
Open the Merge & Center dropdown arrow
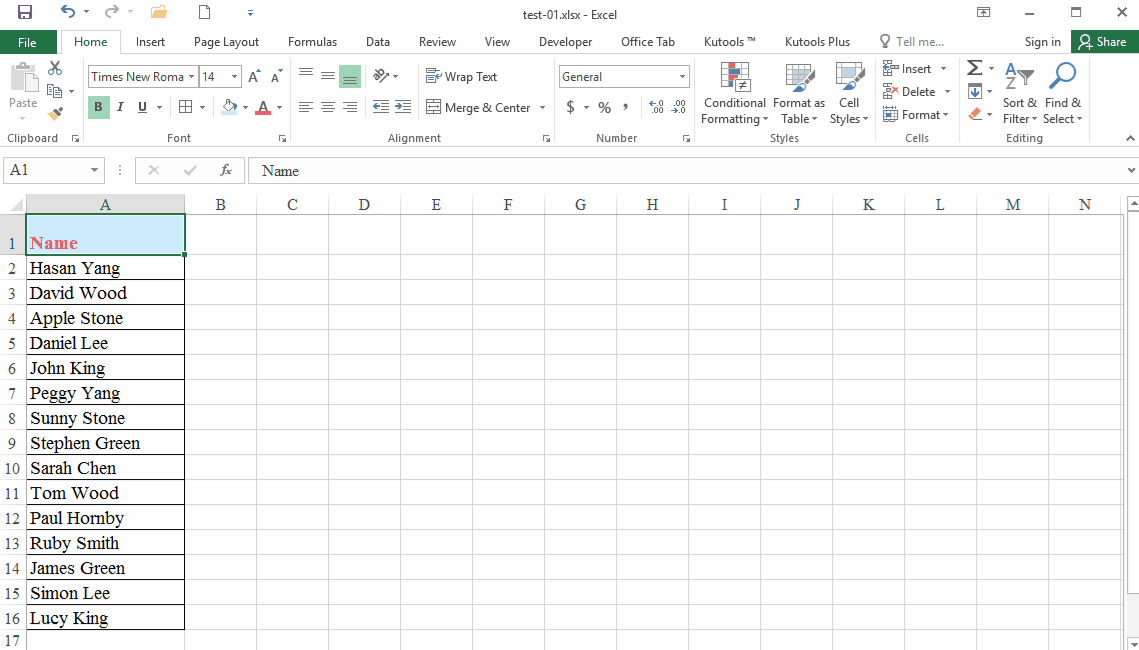pyautogui.click(x=542, y=107)
